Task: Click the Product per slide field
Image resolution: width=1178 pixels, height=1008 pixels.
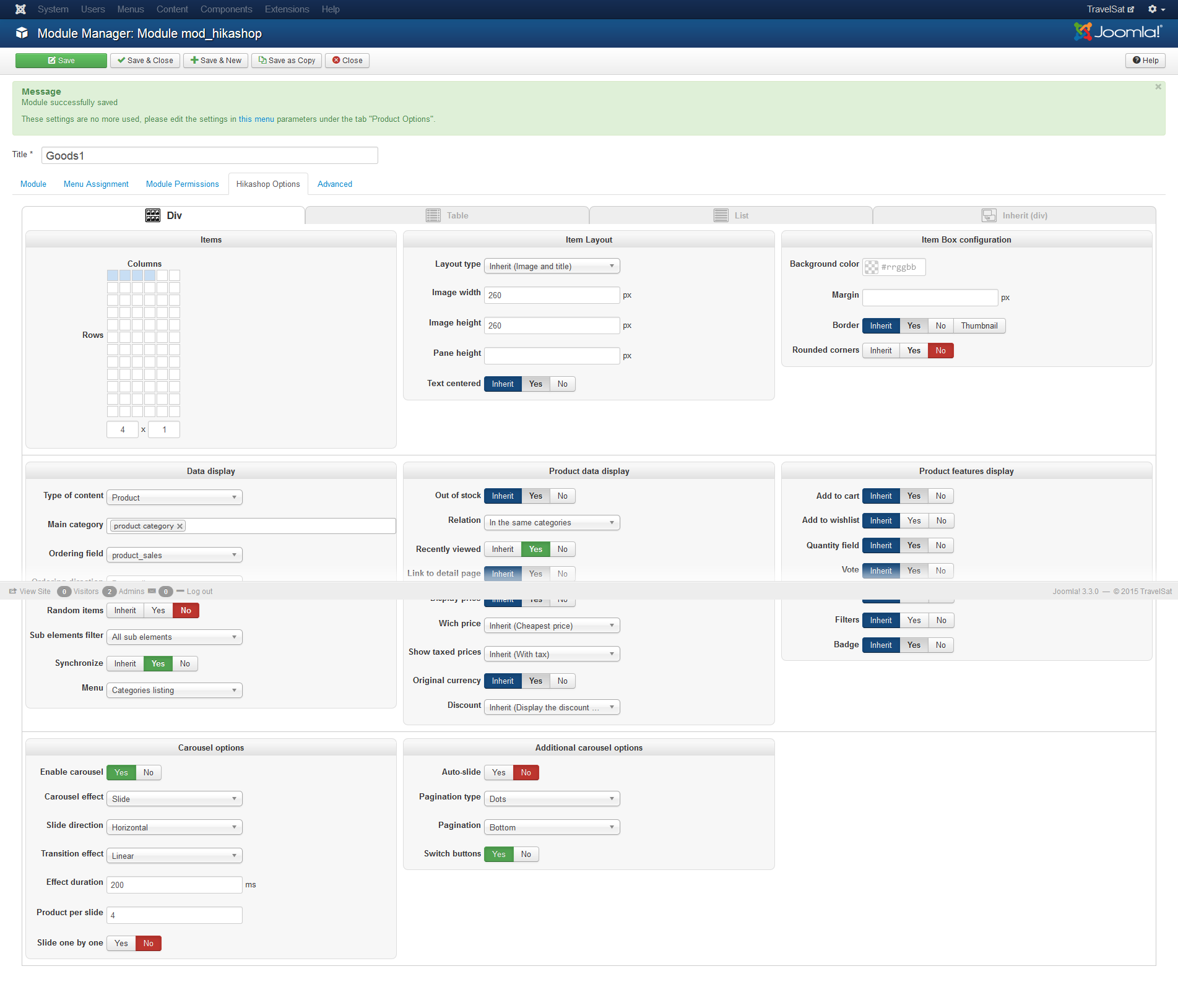Action: click(x=175, y=915)
